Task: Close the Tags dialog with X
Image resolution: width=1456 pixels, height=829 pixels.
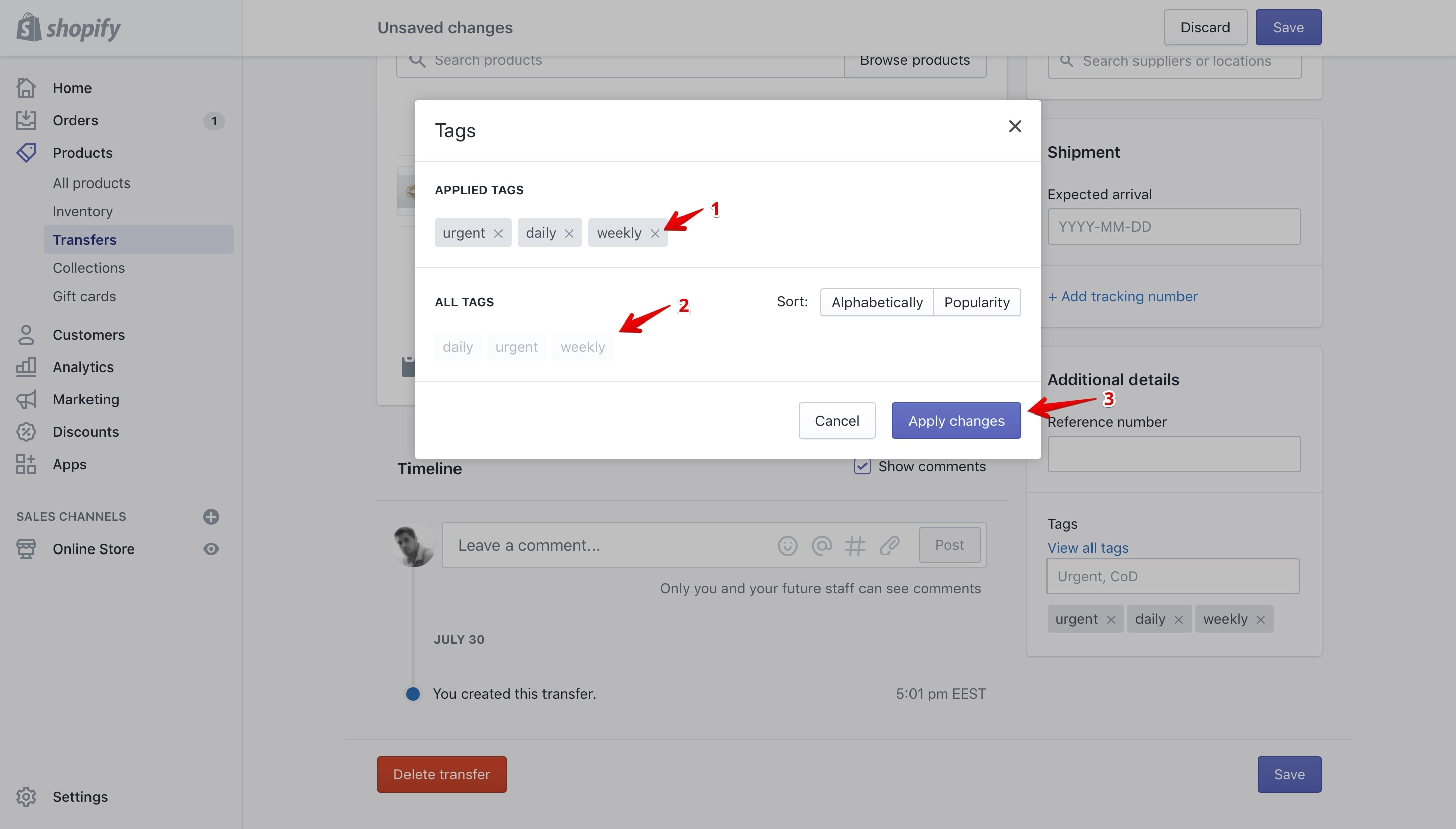Action: click(1015, 126)
